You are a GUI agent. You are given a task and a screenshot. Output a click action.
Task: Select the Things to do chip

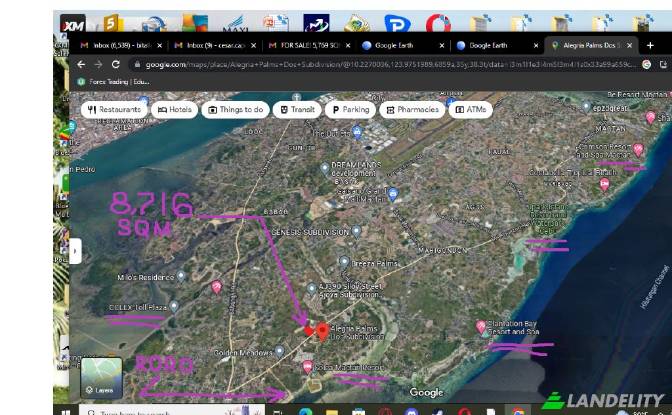tap(237, 109)
